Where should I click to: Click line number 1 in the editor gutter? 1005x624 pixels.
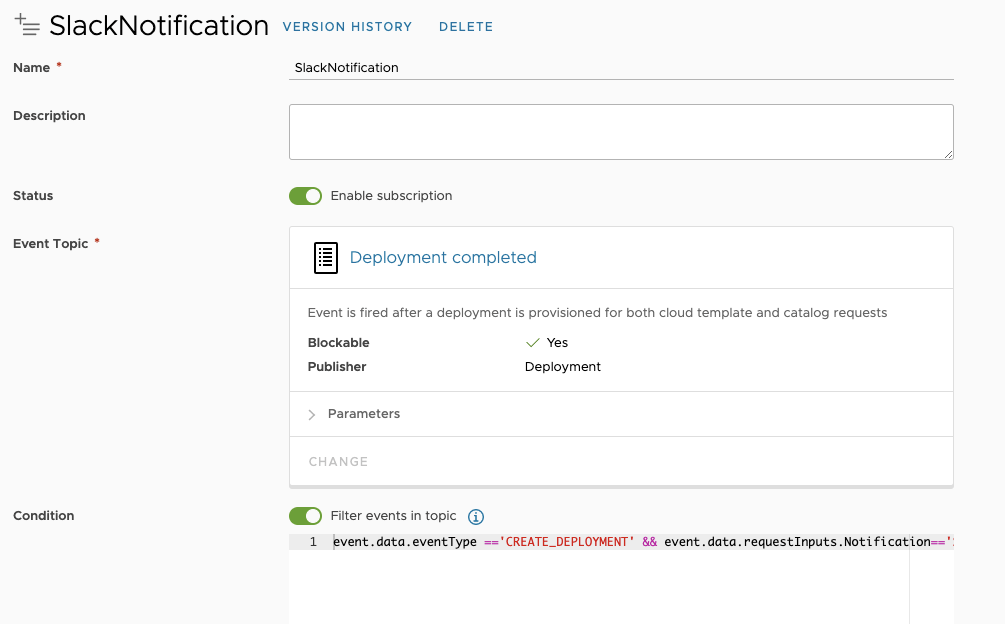pos(313,542)
